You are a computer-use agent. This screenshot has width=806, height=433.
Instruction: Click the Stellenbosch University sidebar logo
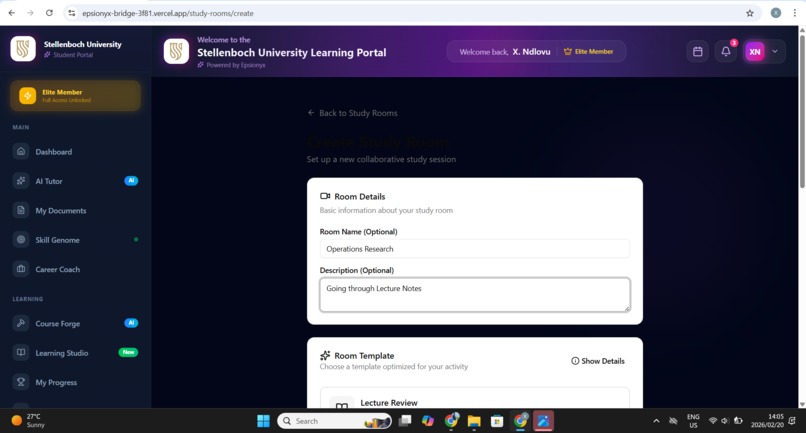click(23, 49)
